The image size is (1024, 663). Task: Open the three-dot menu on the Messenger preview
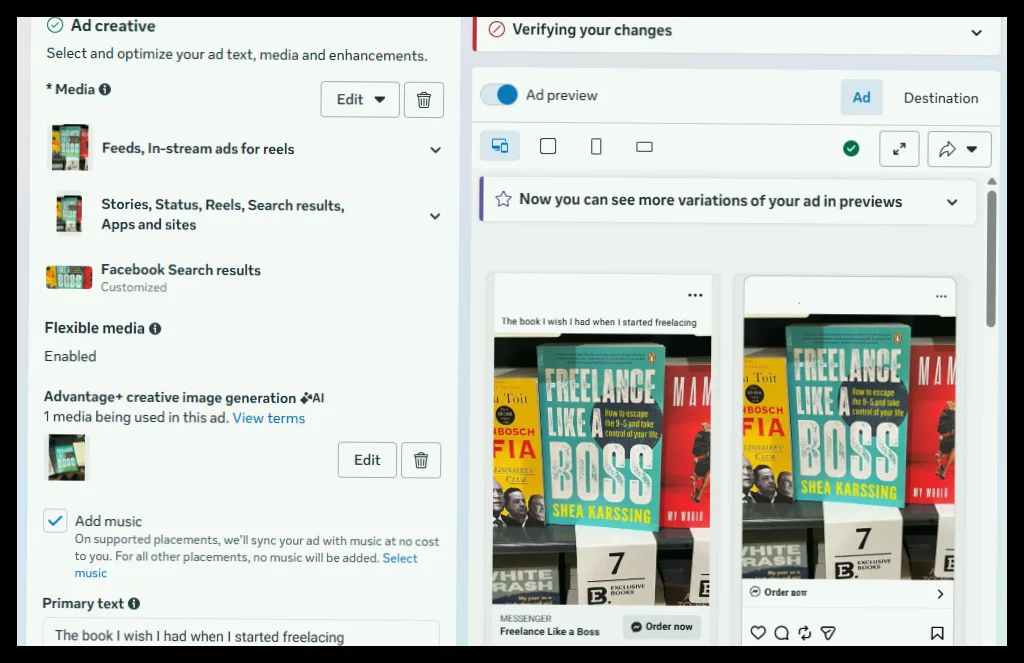(x=695, y=295)
